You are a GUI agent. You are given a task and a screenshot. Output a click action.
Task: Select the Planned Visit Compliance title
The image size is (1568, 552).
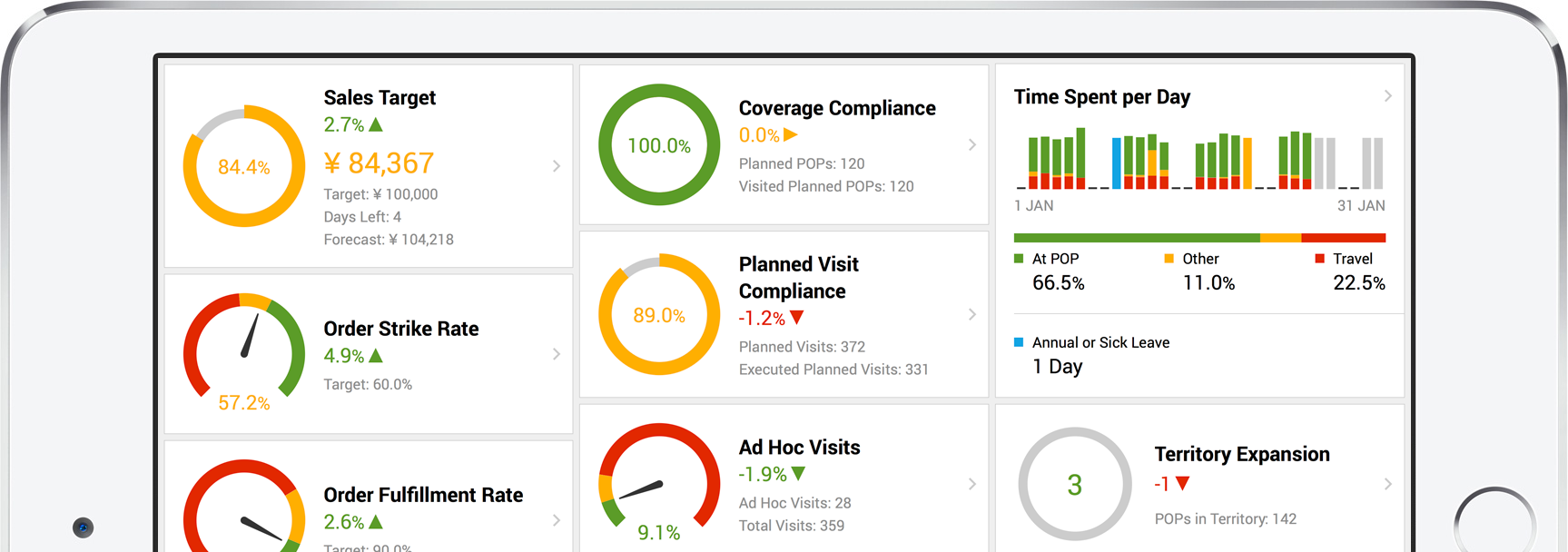tap(798, 278)
